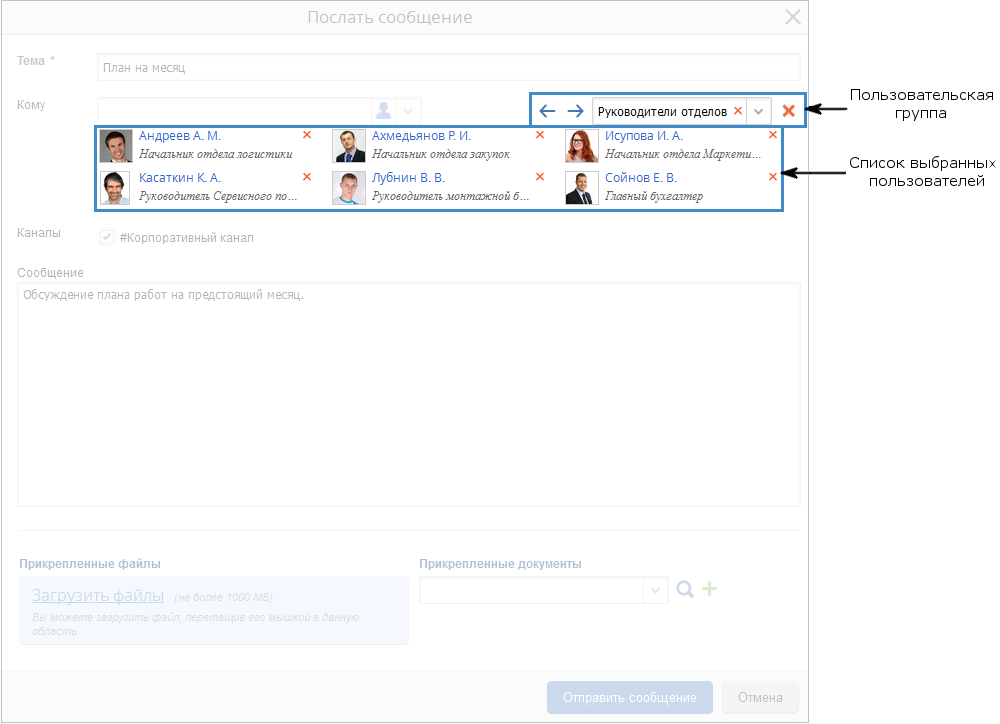
Task: Click Руководитель Сервисного по… text
Action: (218, 196)
